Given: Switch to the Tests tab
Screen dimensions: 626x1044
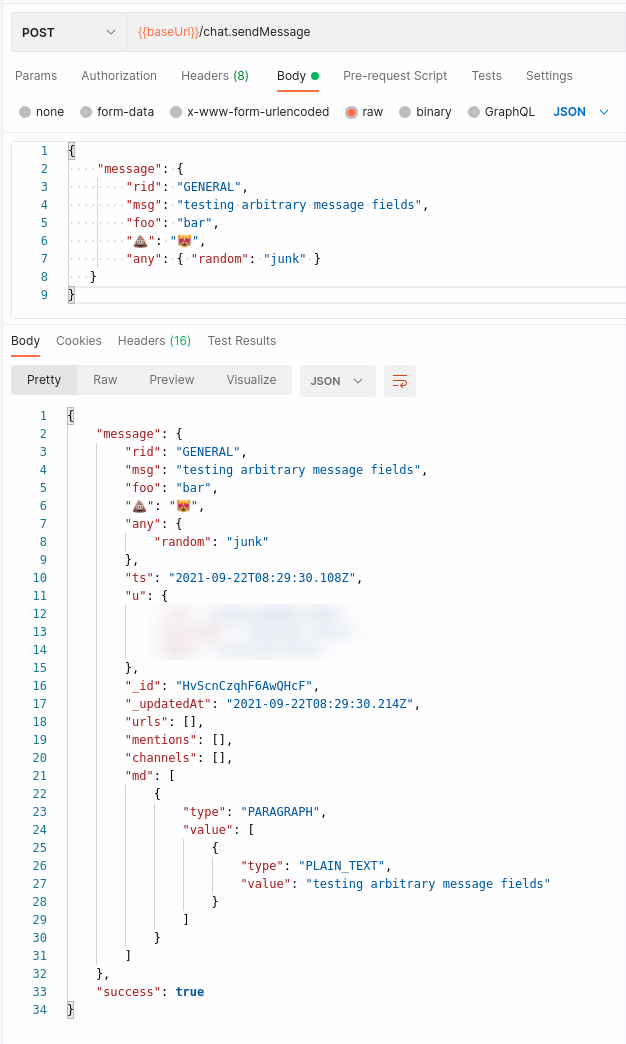Looking at the screenshot, I should point(487,76).
